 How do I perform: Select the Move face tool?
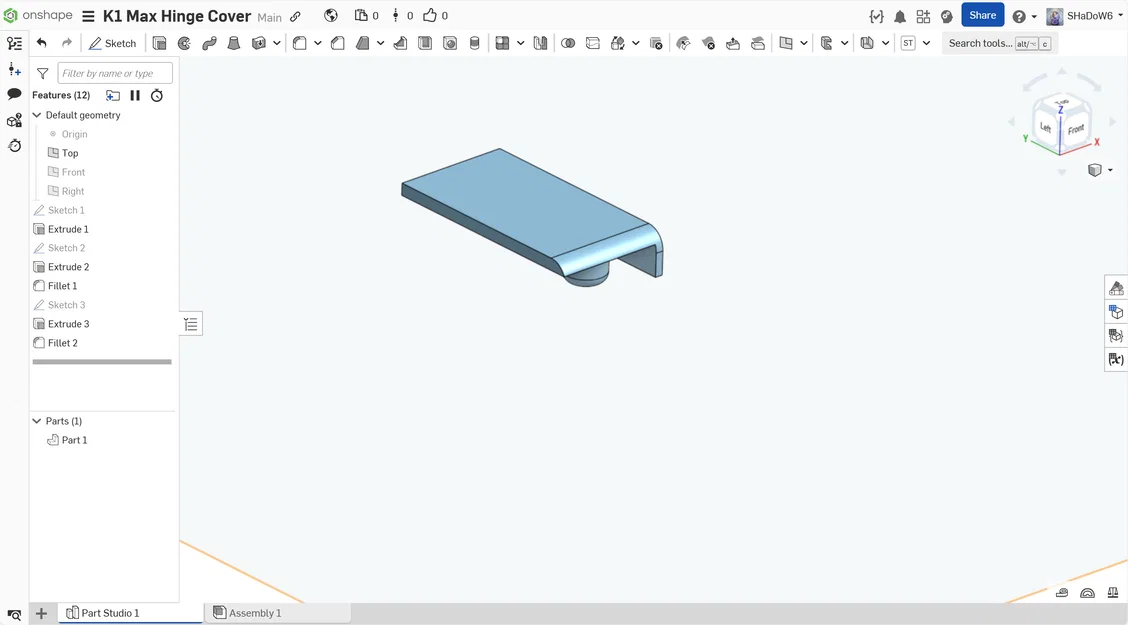click(733, 43)
